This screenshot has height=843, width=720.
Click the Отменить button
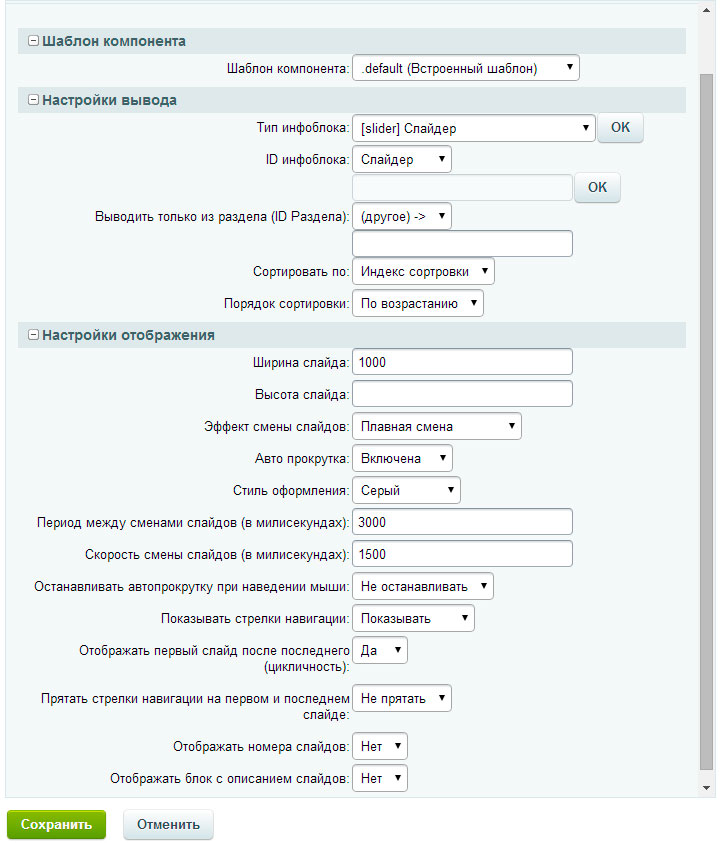tap(168, 825)
